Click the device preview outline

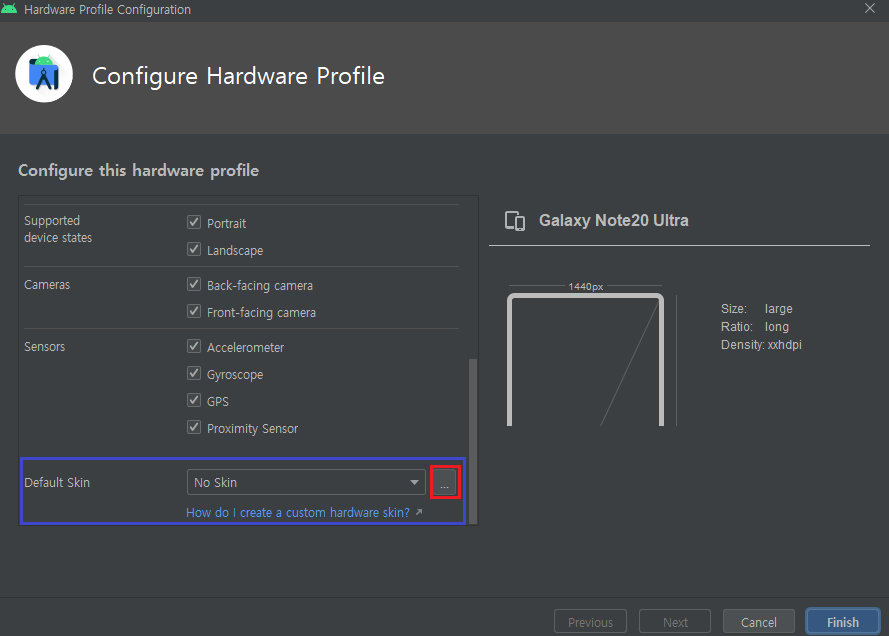[585, 359]
